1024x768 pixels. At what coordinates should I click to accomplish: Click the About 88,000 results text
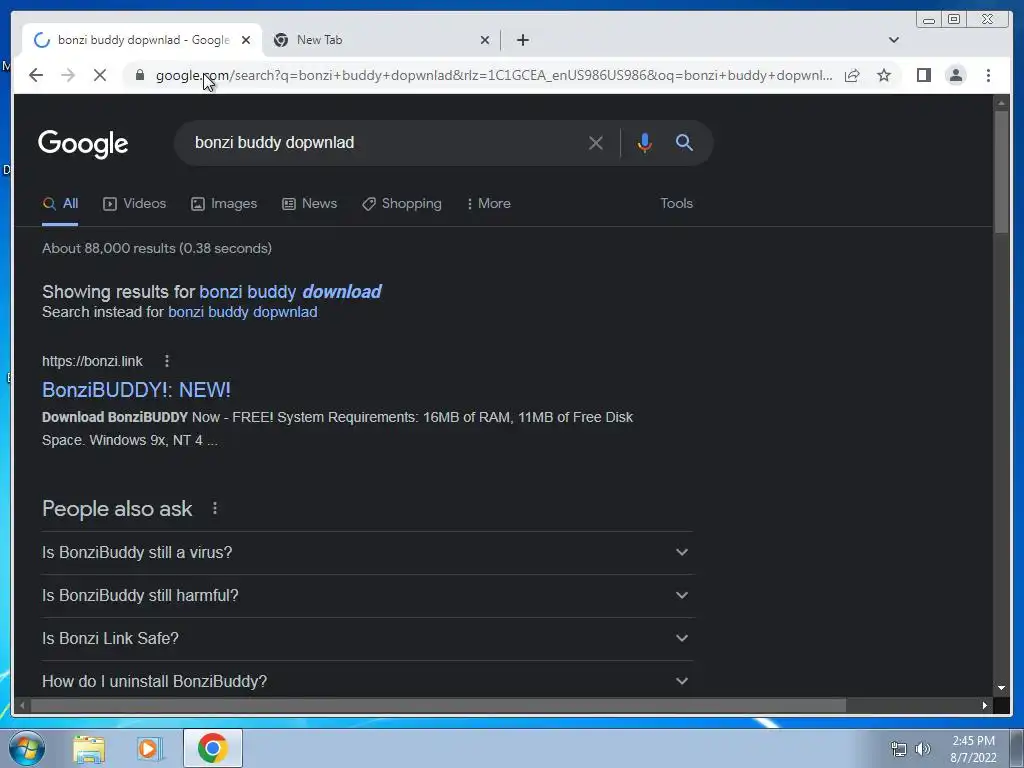tap(157, 248)
